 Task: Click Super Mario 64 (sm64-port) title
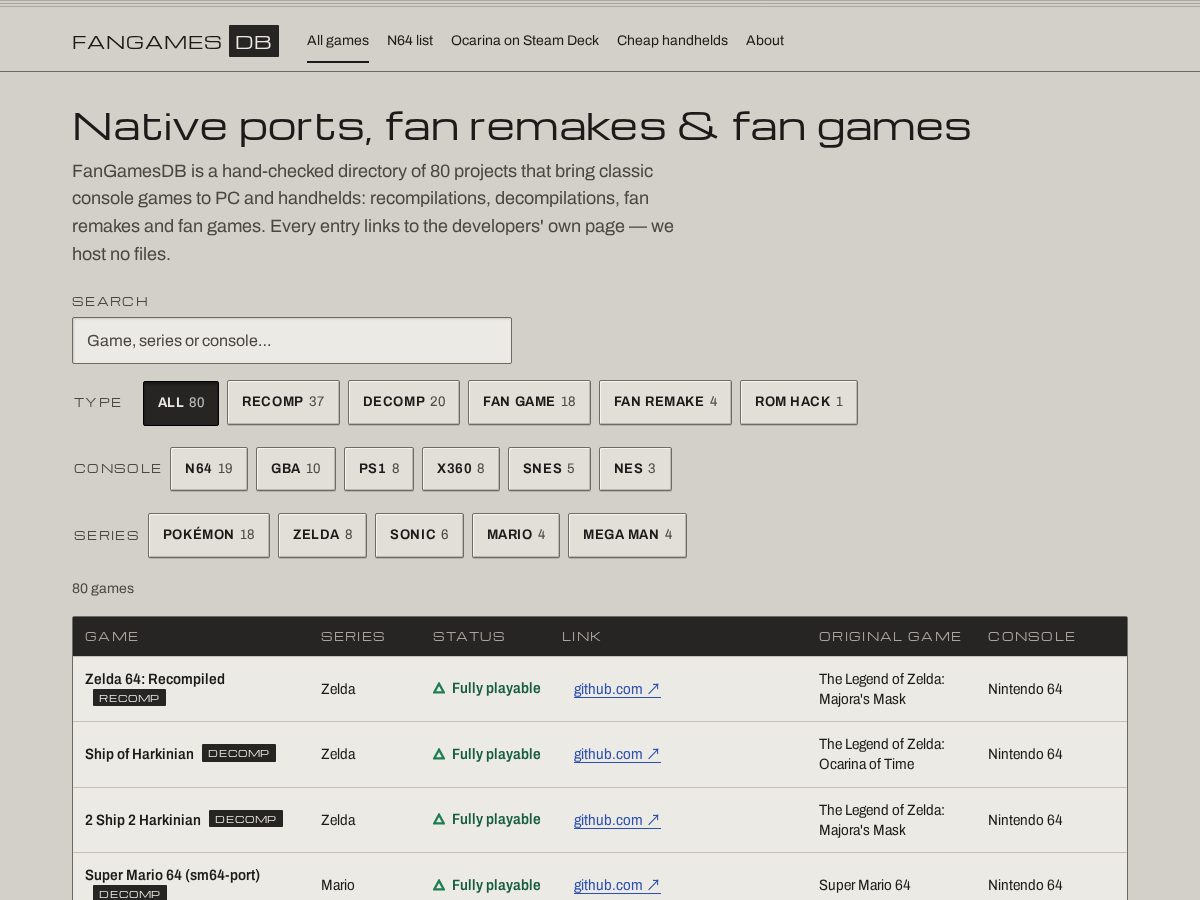pos(172,875)
